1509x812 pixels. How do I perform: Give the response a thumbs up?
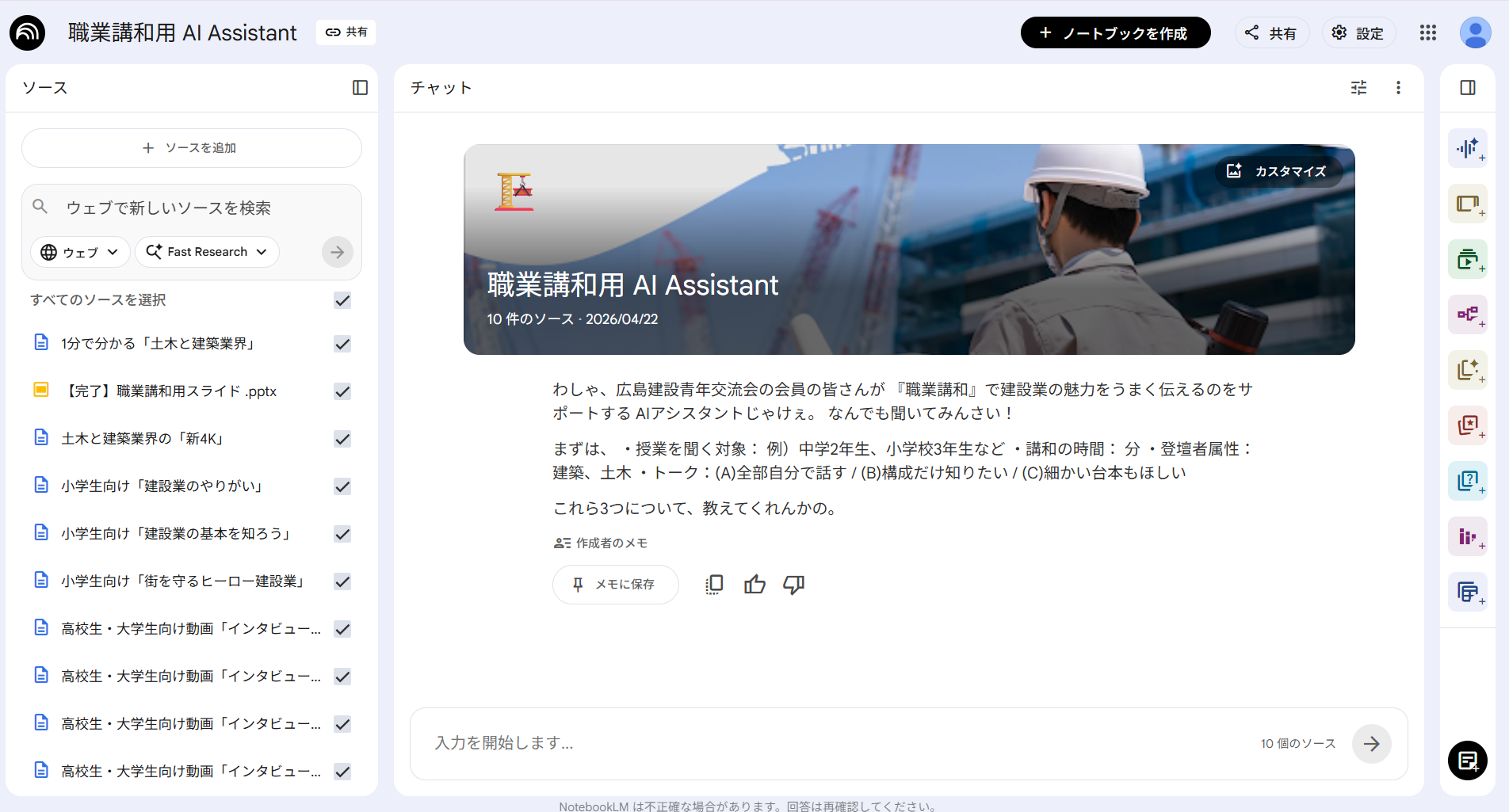pyautogui.click(x=754, y=585)
